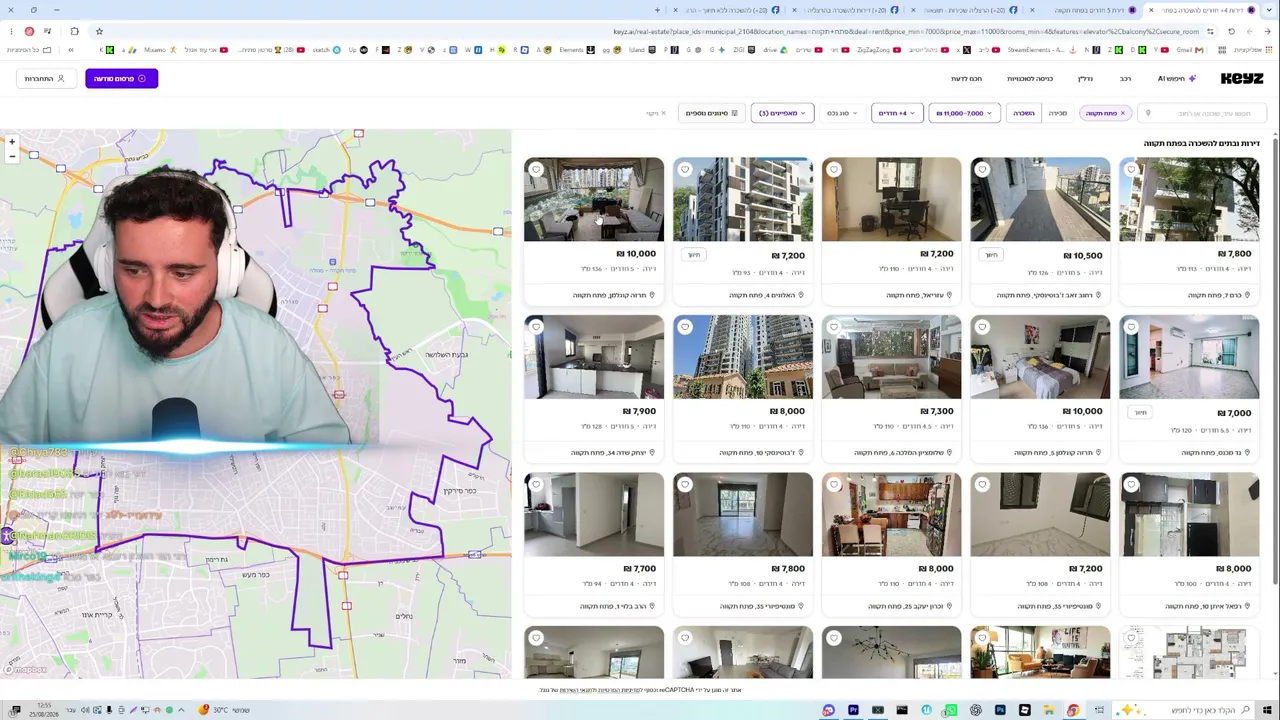Favorite the ₪8,000 tower listing on Jabotinsky 10
1280x720 pixels.
[x=685, y=327]
